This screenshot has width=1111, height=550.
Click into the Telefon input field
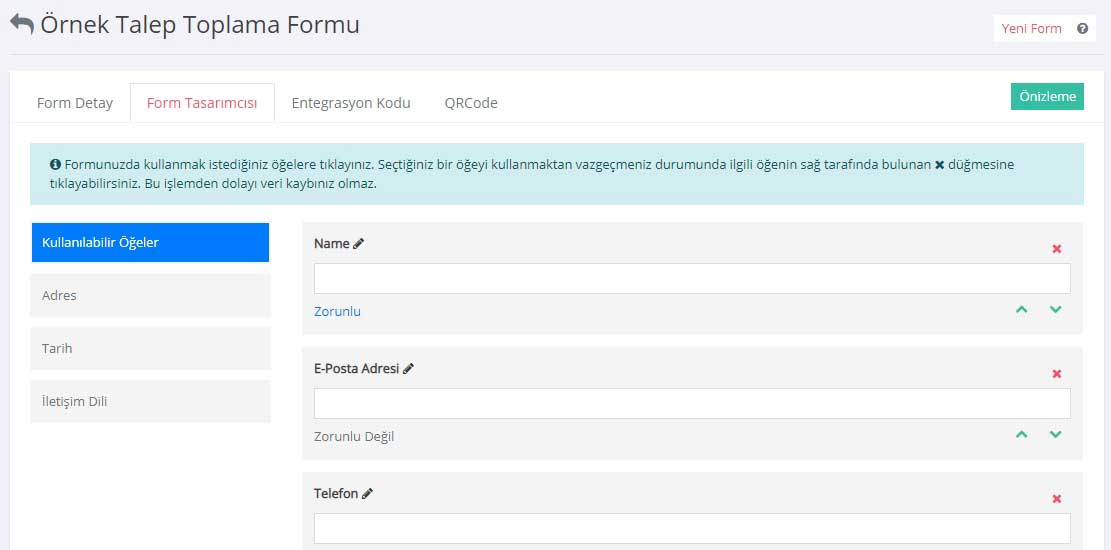692,528
